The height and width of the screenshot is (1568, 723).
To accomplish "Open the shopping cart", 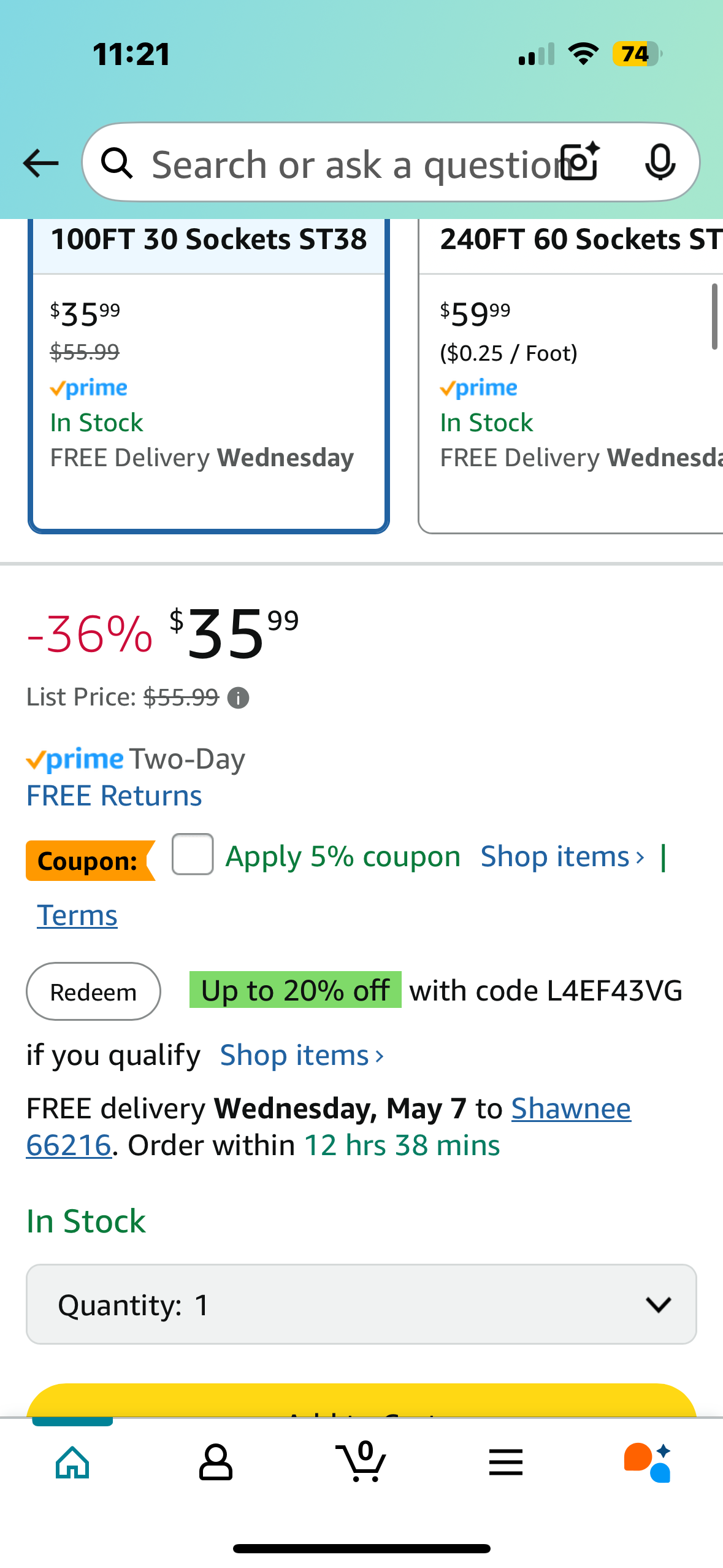I will click(361, 1462).
